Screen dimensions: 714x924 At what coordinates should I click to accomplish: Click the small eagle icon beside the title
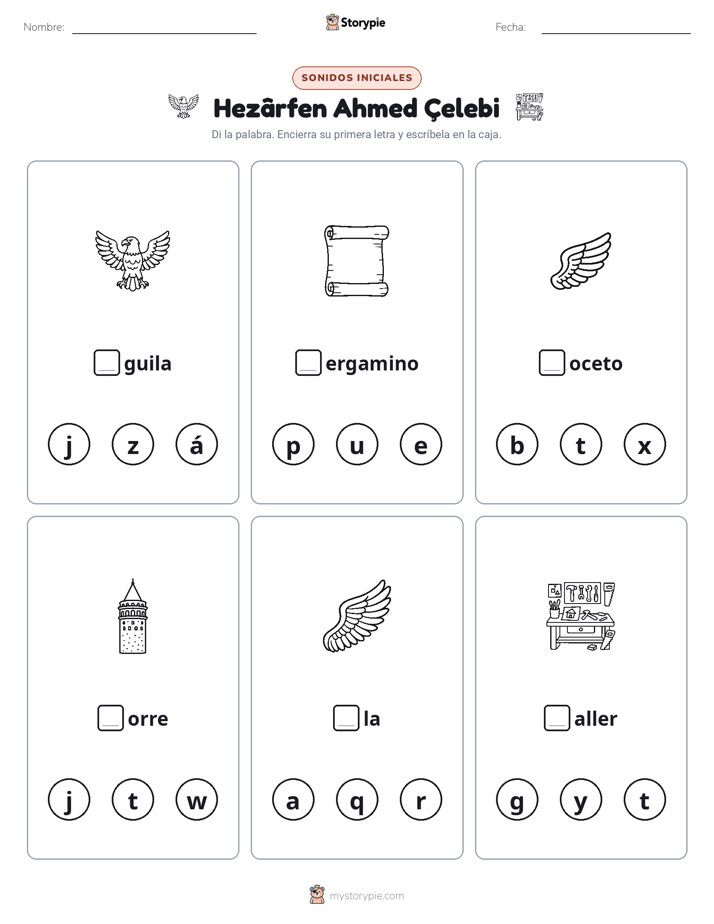point(183,106)
